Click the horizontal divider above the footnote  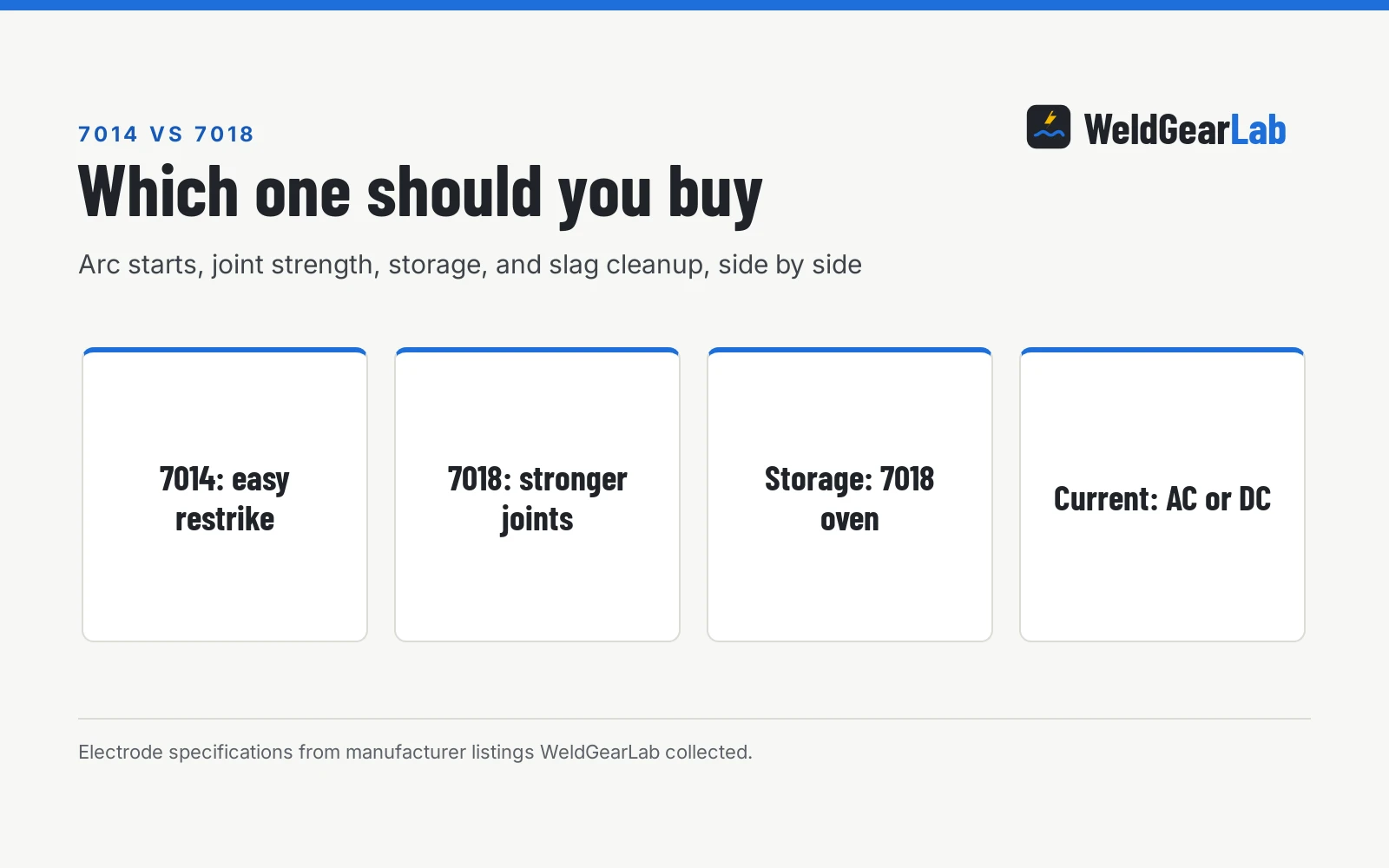pos(694,719)
